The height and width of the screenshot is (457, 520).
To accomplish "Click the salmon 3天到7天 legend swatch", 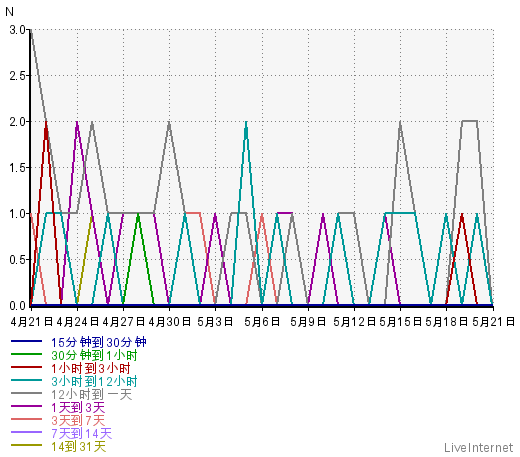I will click(x=26, y=419).
